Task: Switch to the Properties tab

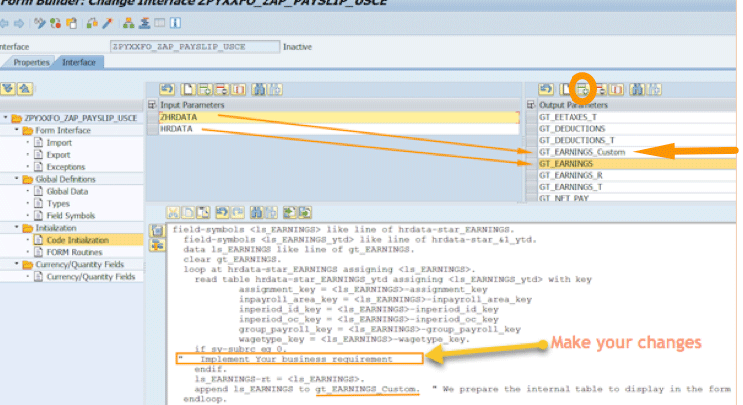Action: [x=31, y=63]
